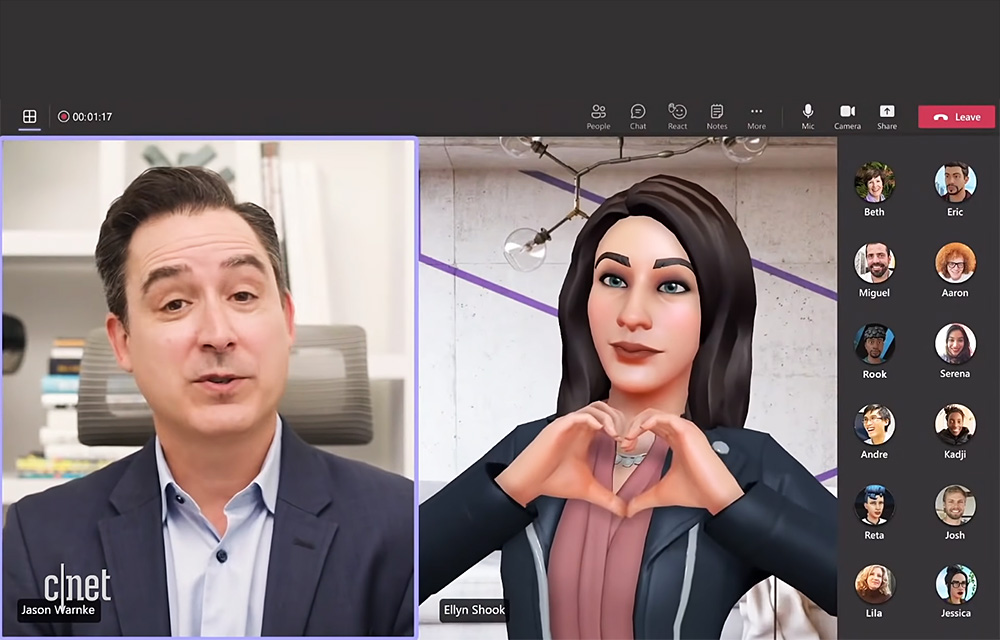Select Miguel's participant avatar
Viewport: 1000px width, 640px height.
(874, 263)
